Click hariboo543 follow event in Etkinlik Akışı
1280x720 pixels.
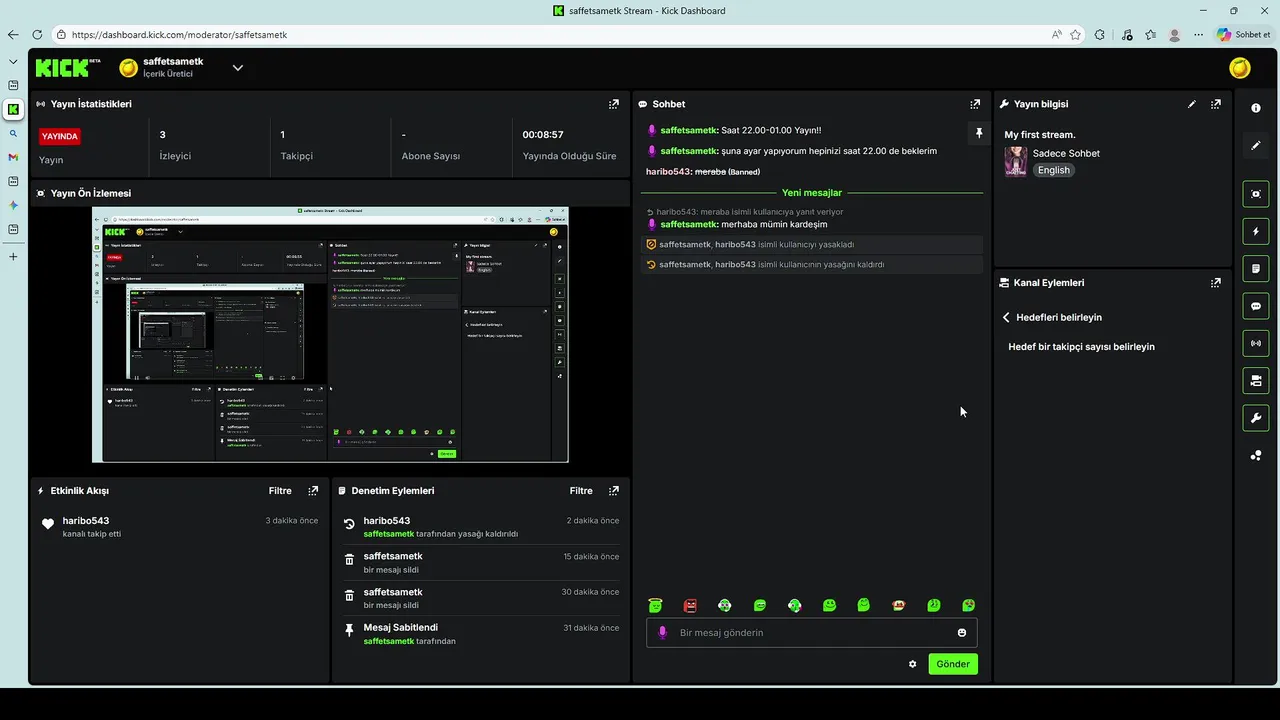[x=86, y=521]
